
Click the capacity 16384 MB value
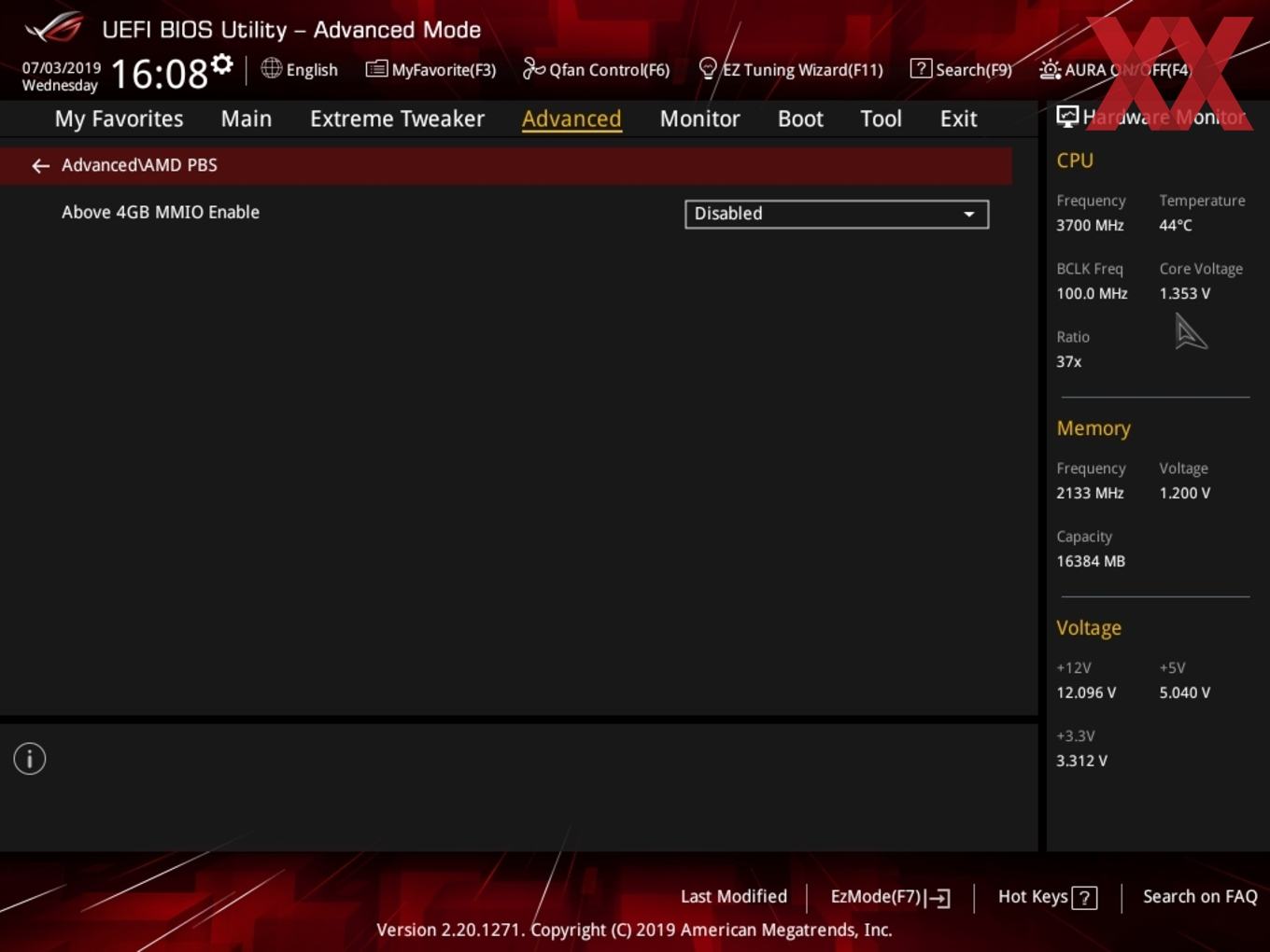tap(1091, 561)
